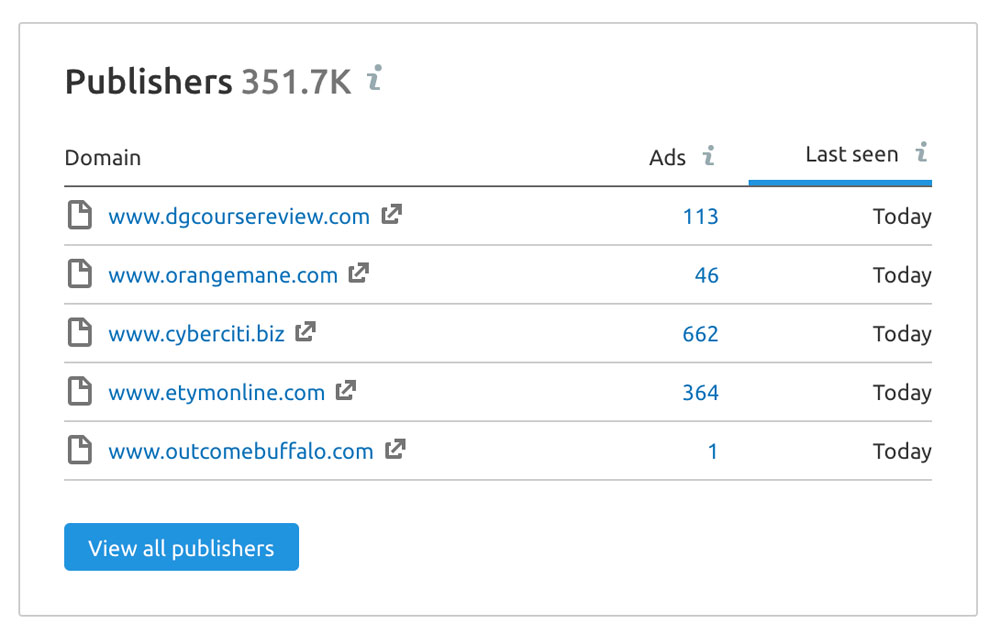
Task: Click the page icon in cyberciti.biz row
Action: click(x=80, y=332)
